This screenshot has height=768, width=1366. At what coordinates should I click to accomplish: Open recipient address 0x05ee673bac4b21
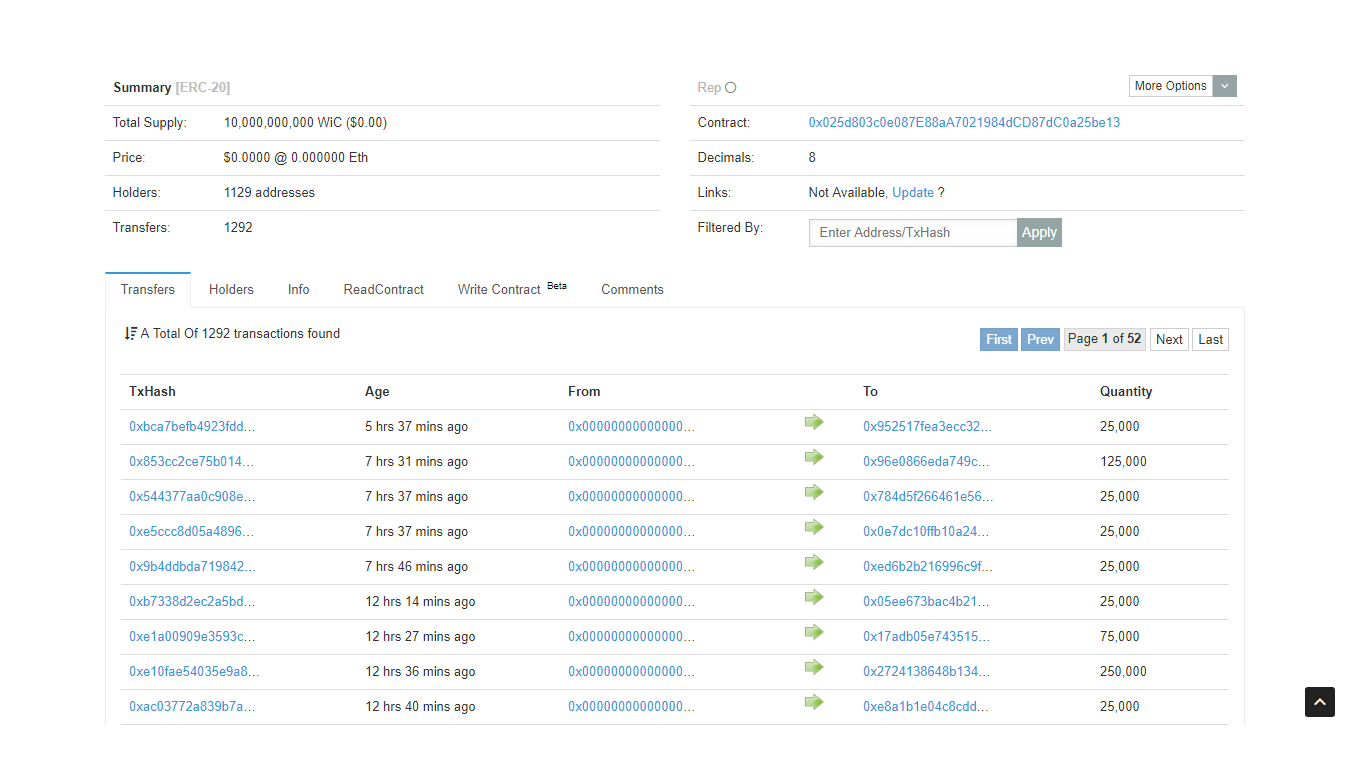pyautogui.click(x=926, y=602)
